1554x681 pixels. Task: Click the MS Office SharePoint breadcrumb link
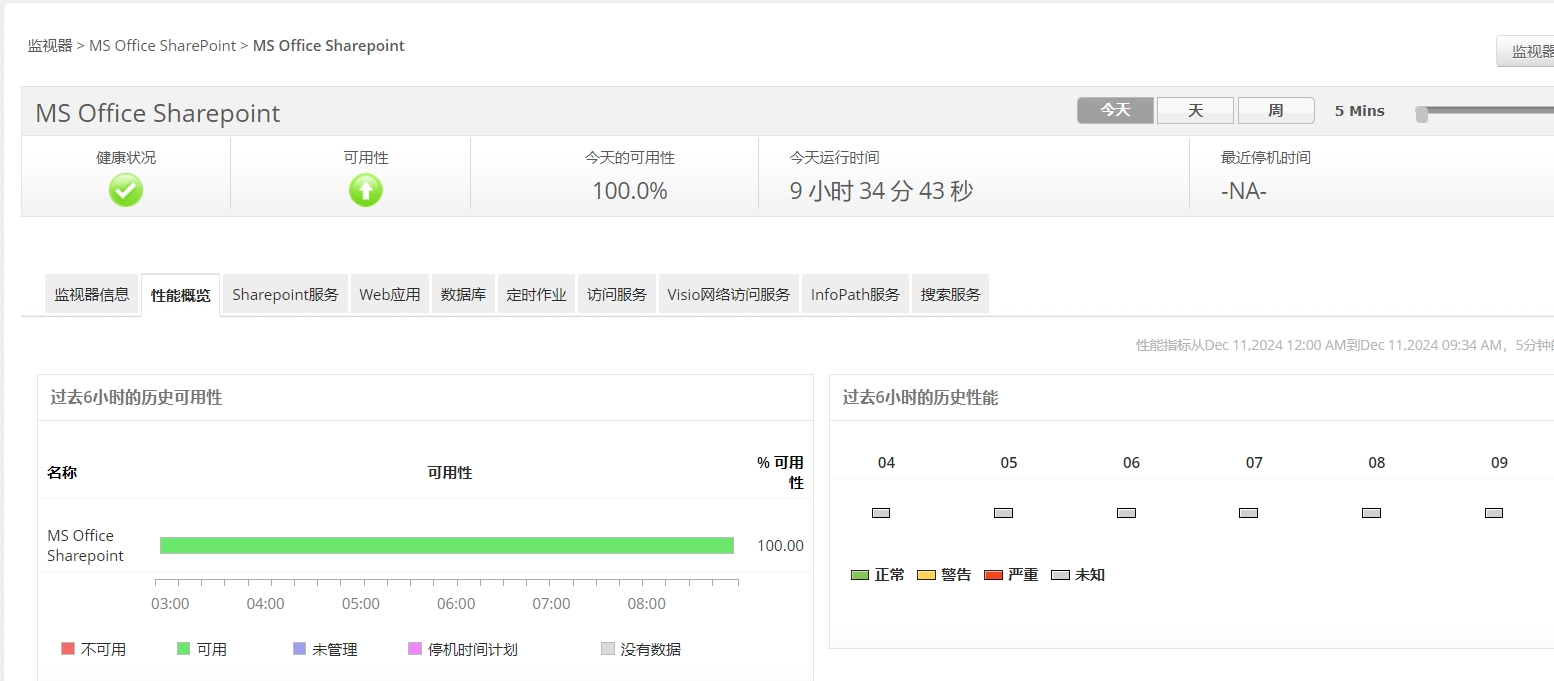pyautogui.click(x=163, y=46)
